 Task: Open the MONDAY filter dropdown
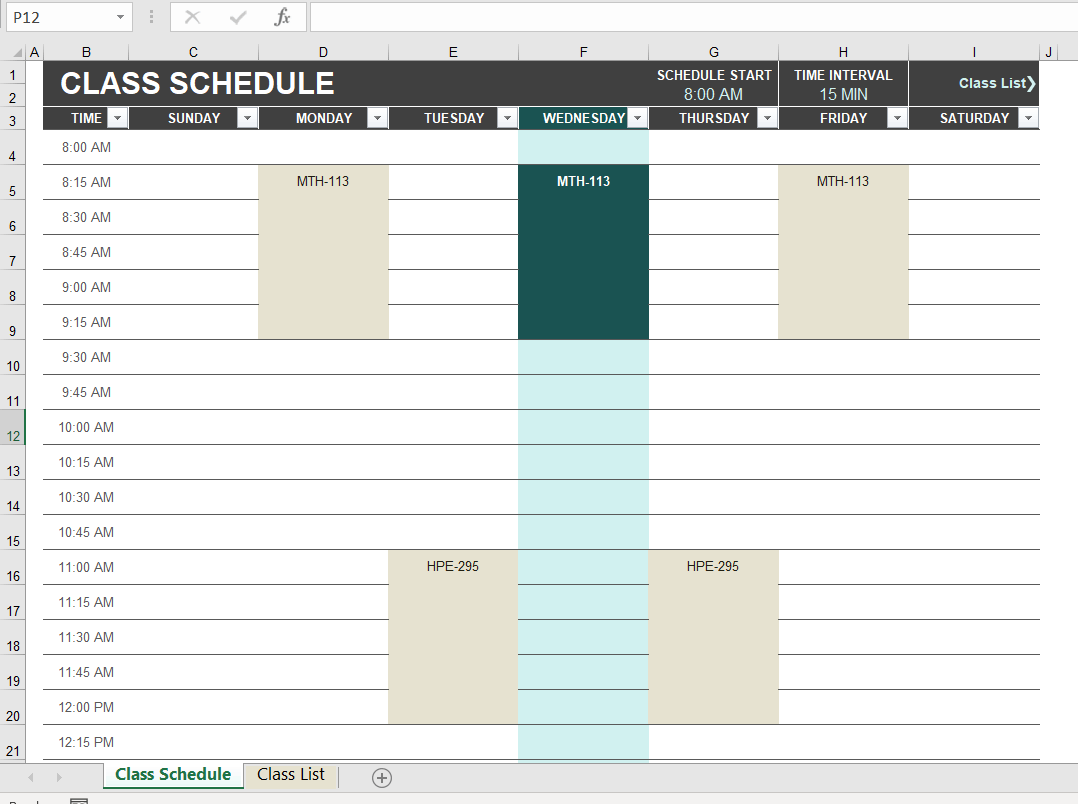coord(377,117)
